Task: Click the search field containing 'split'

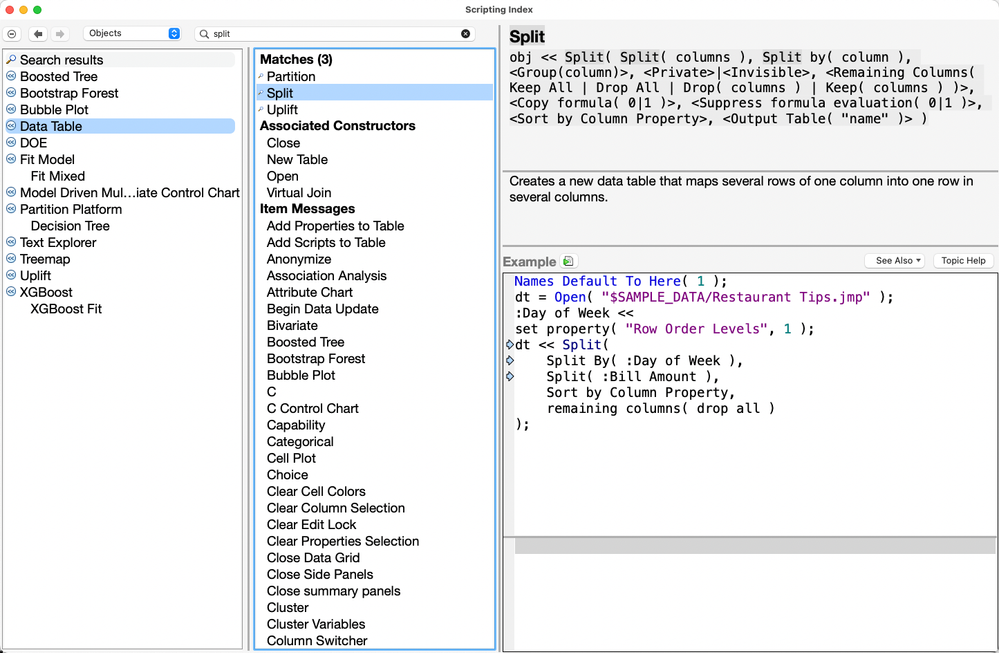Action: coord(334,34)
